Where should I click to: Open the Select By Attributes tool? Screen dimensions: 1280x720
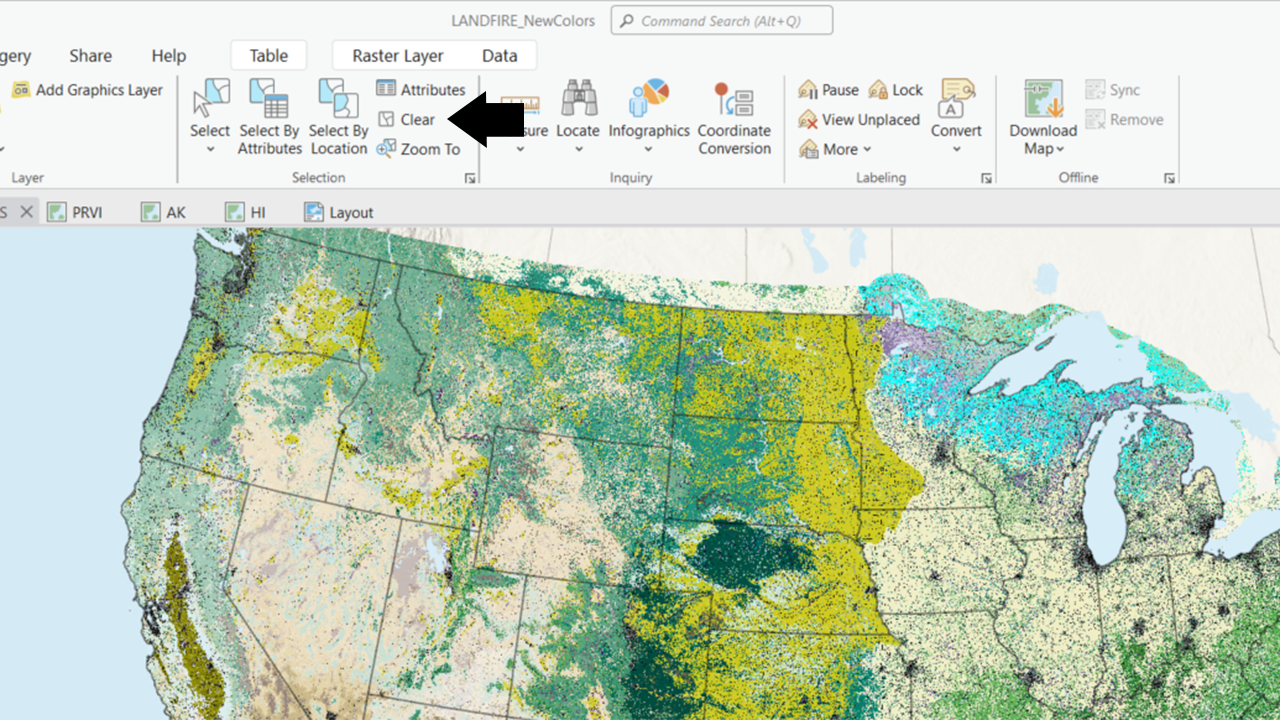pos(268,115)
